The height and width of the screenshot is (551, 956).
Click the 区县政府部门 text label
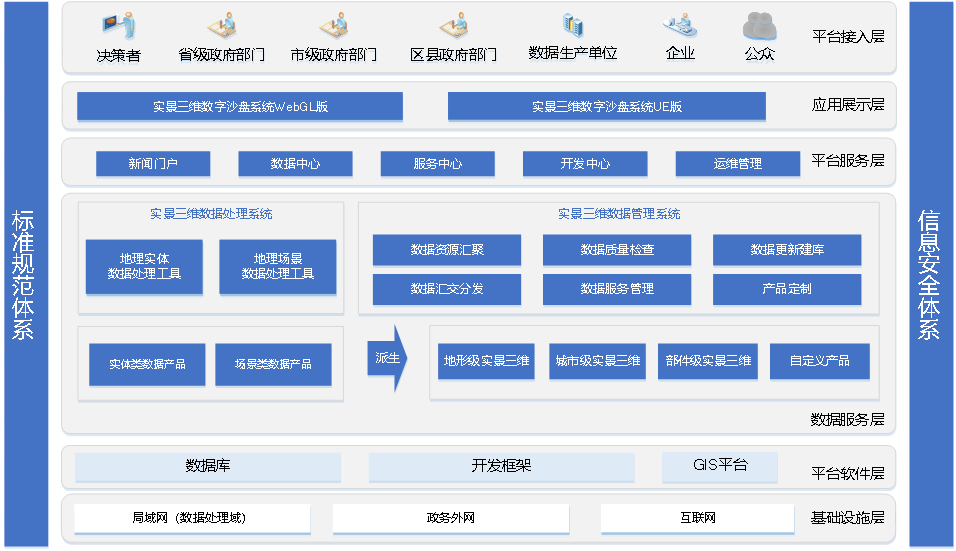(454, 55)
